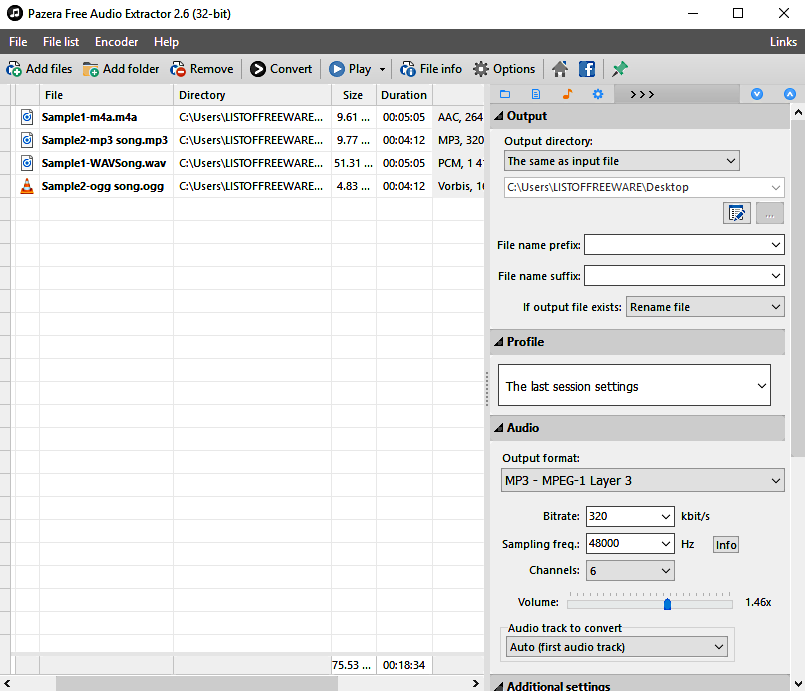
Task: Open the Play button dropdown arrow
Action: coord(382,69)
